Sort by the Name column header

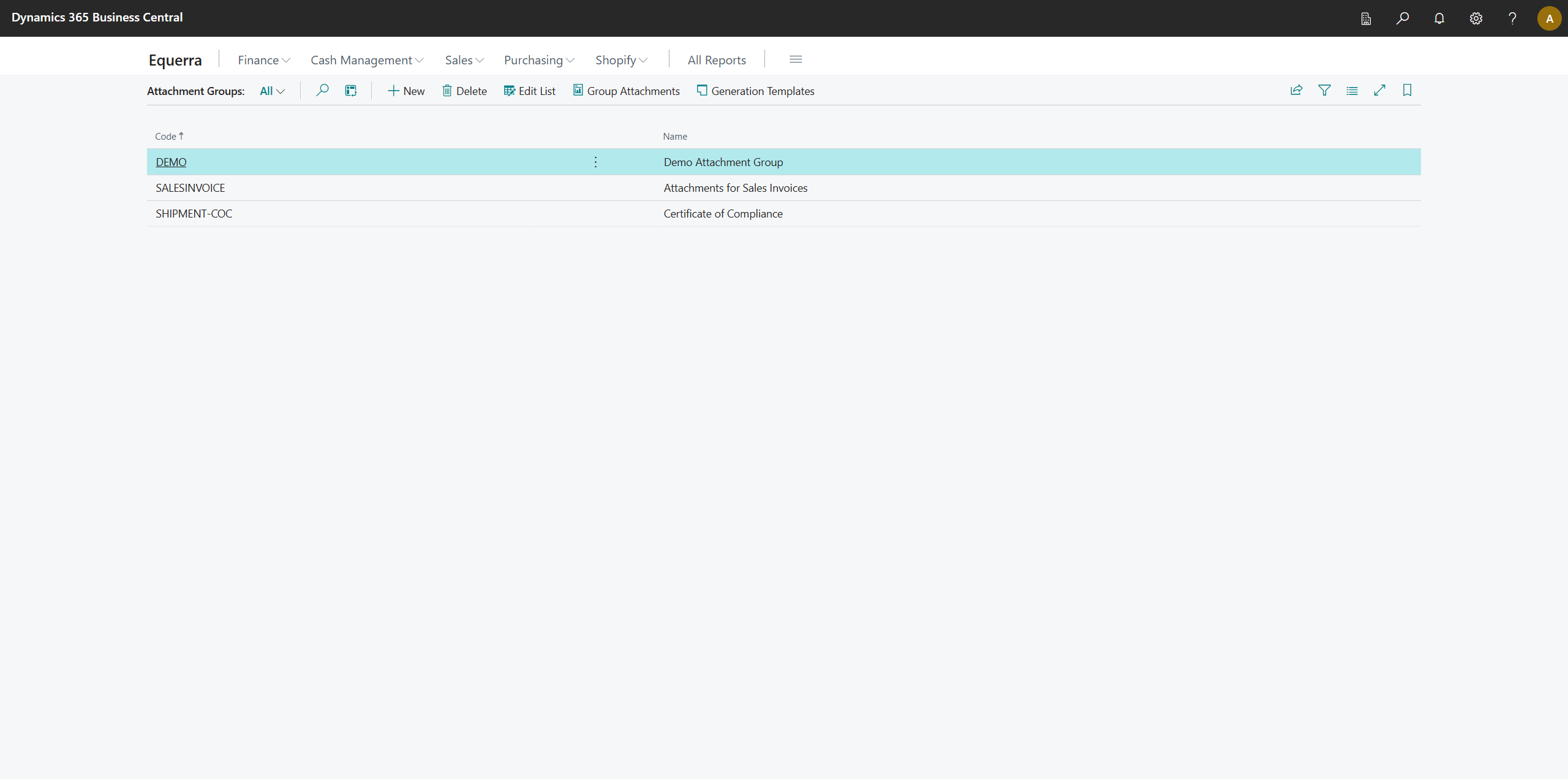click(x=675, y=137)
